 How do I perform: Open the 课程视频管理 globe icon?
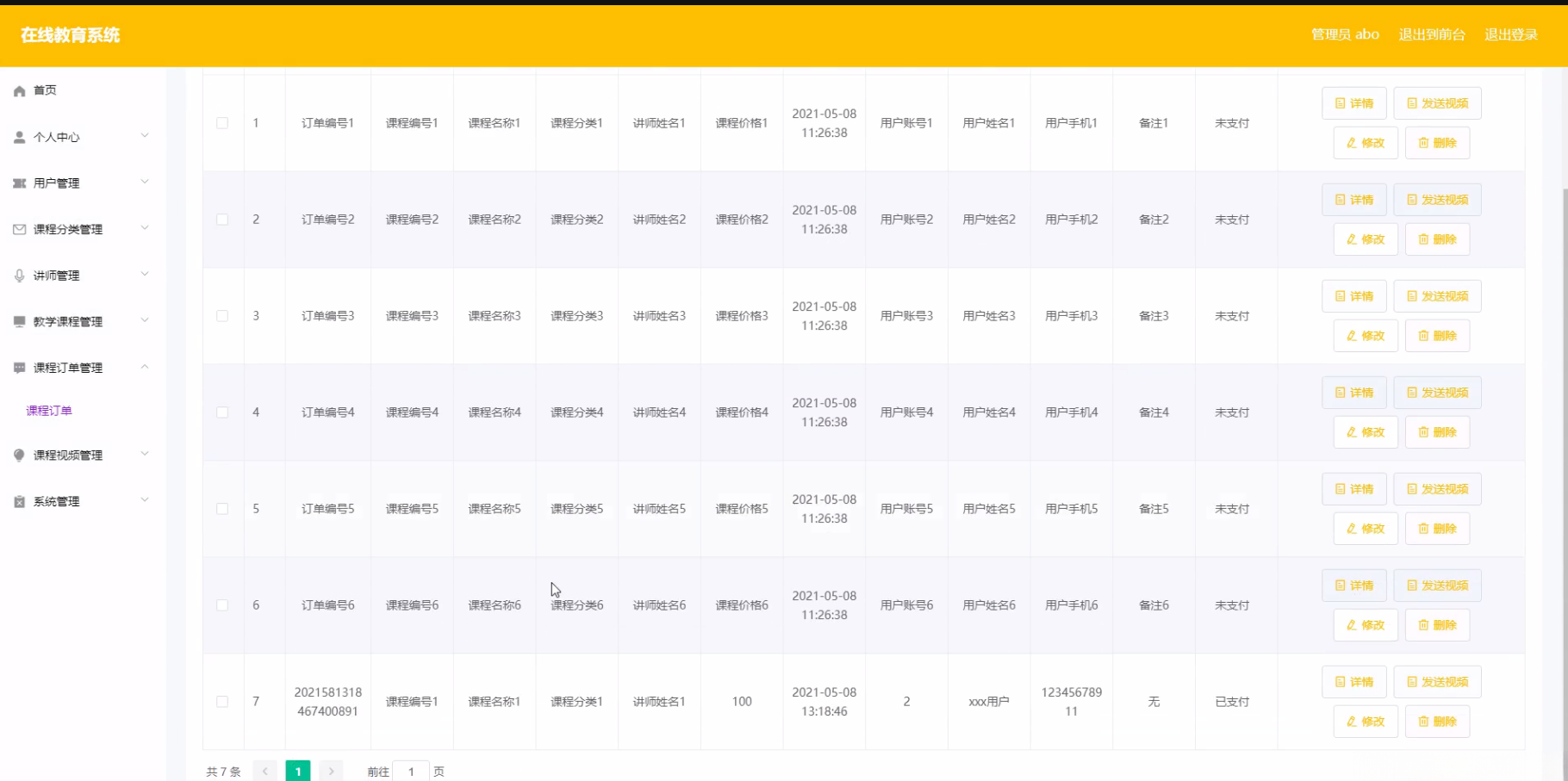19,455
